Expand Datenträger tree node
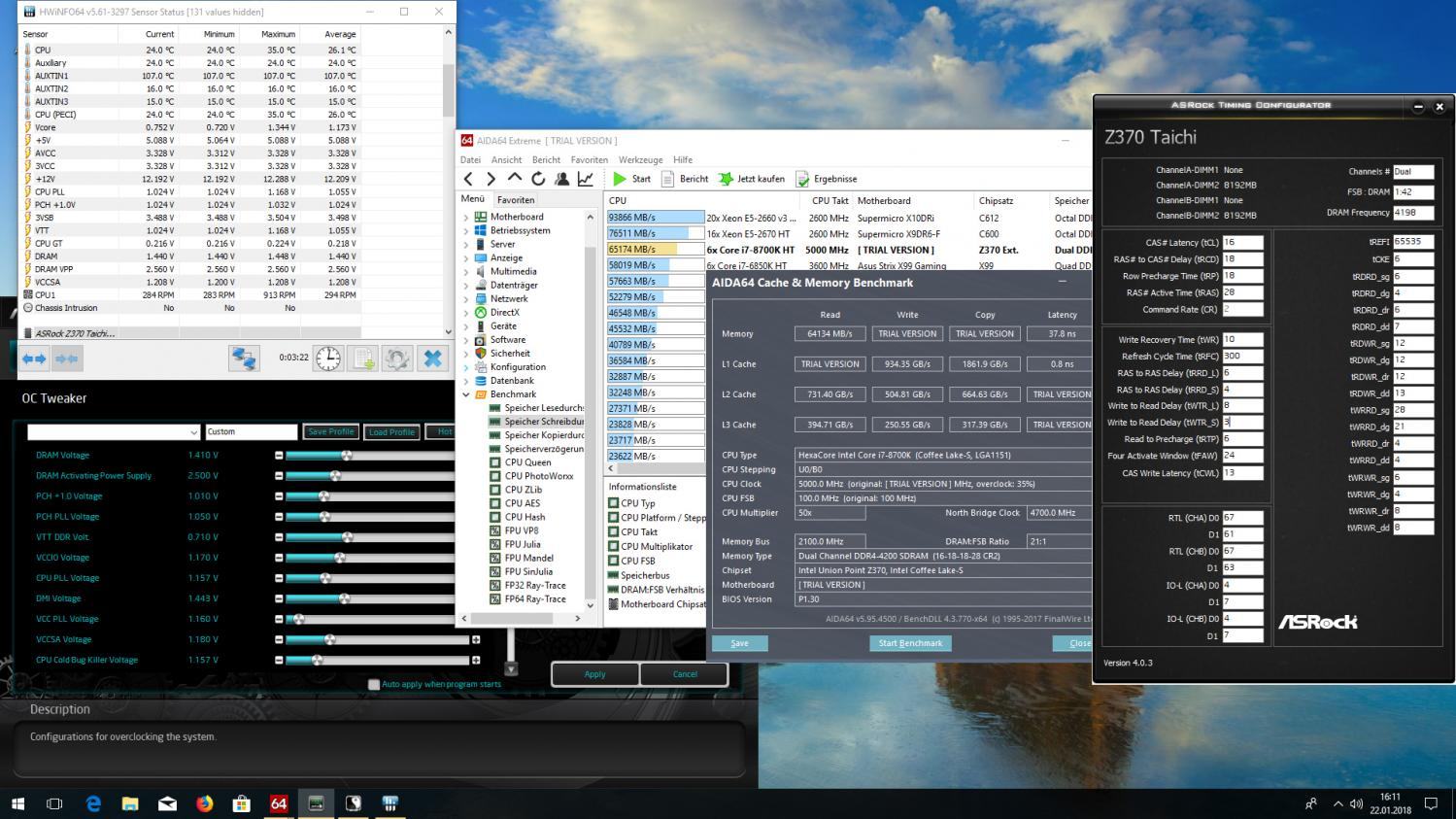1456x819 pixels. point(466,286)
